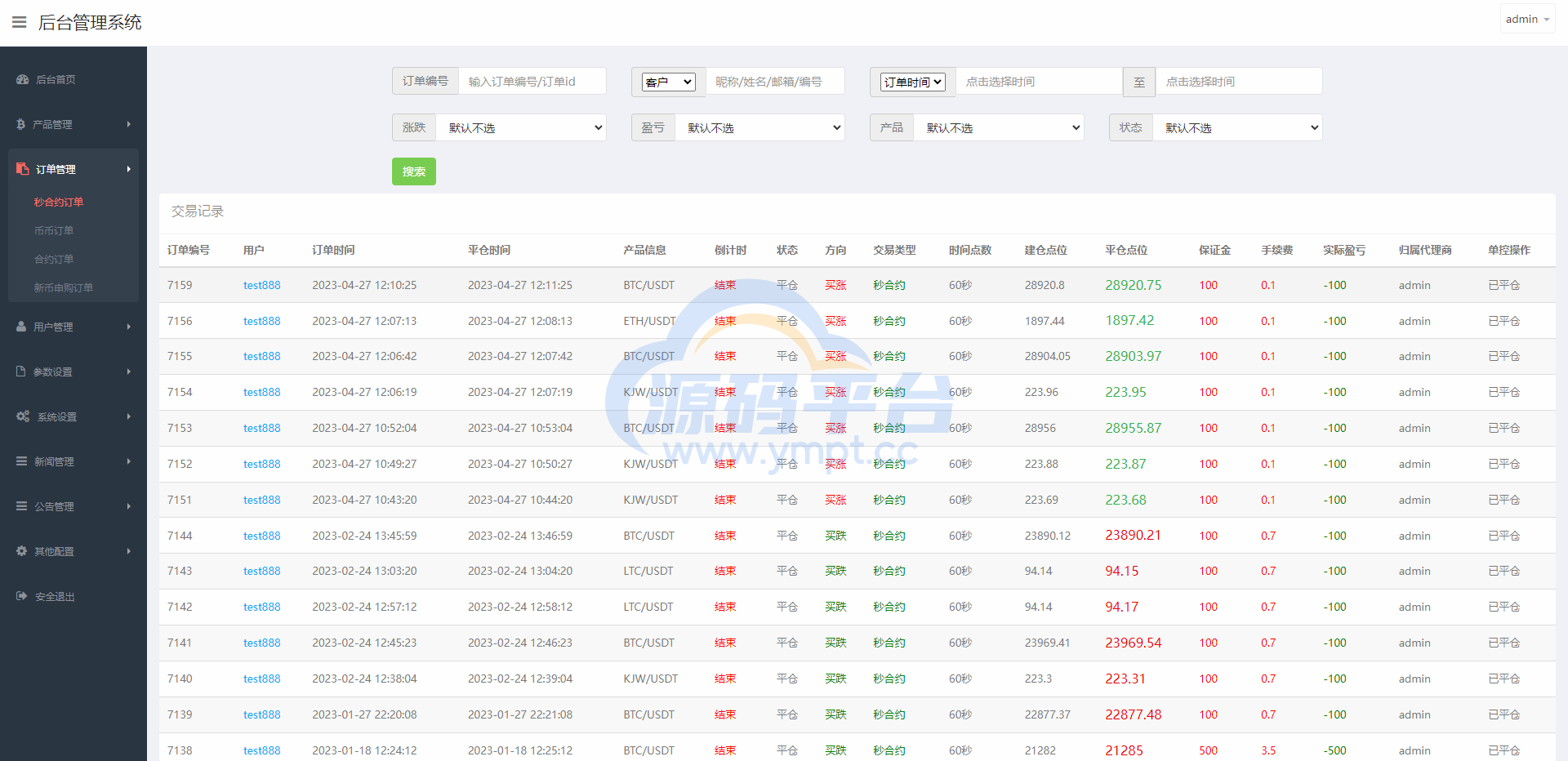The image size is (1568, 761).
Task: Click 已平仓 in order 7143 row
Action: coord(1504,571)
